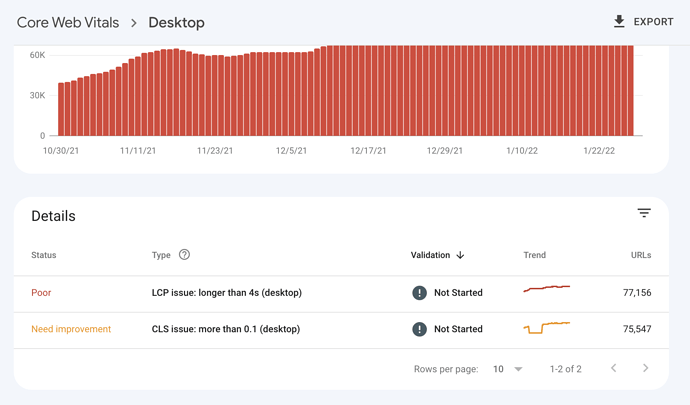Click the Need improvement status label
Image resolution: width=690 pixels, height=405 pixels.
(71, 329)
